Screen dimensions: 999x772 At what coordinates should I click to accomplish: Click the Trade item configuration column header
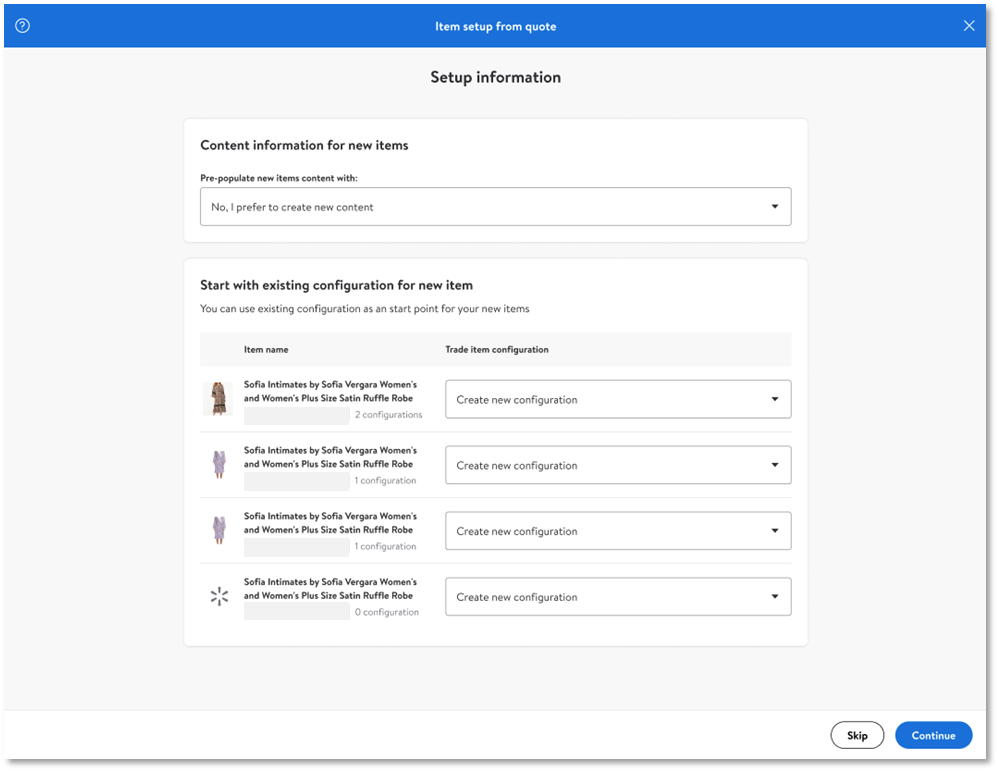point(496,350)
